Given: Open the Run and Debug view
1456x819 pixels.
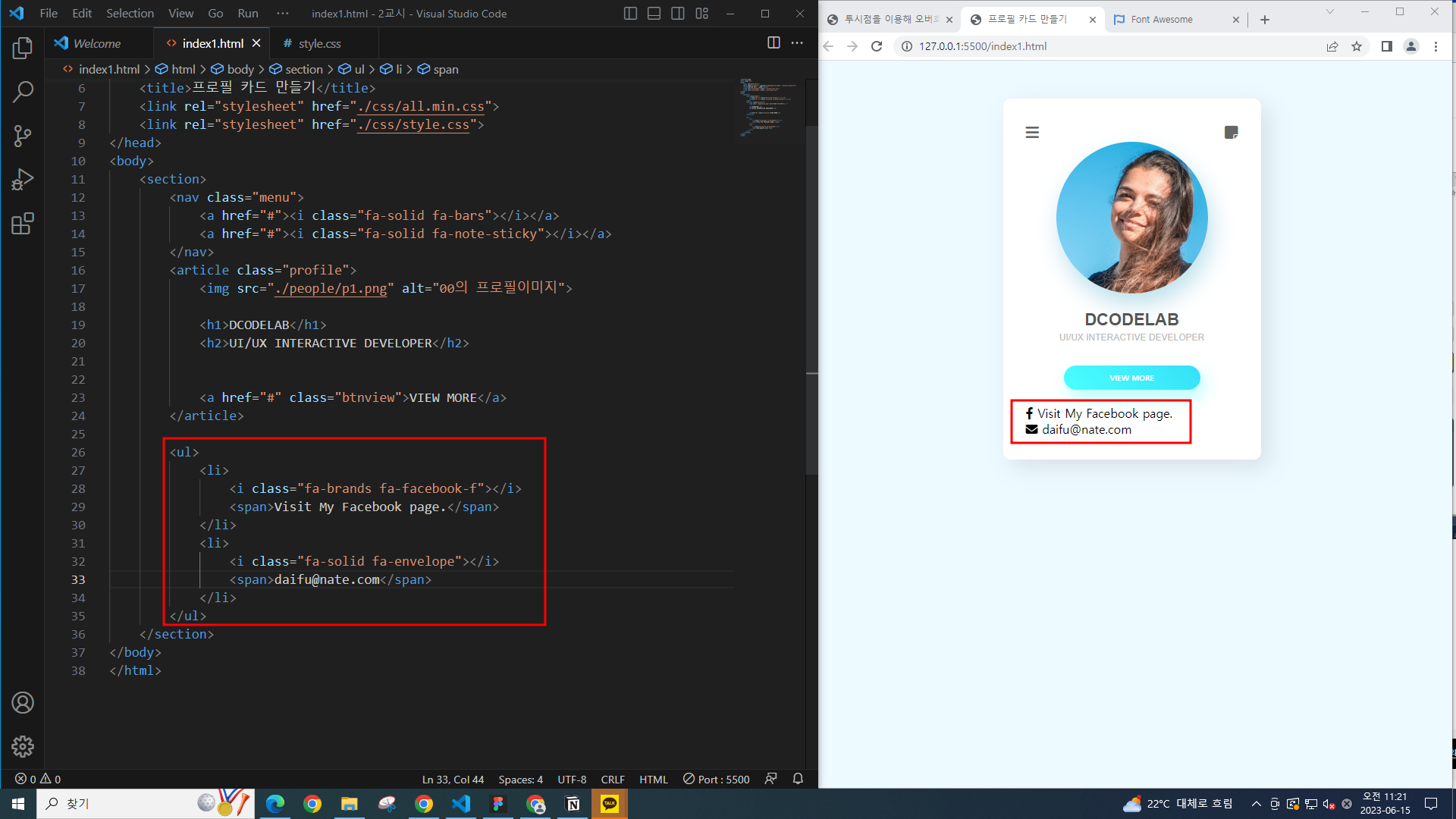Looking at the screenshot, I should pyautogui.click(x=23, y=180).
